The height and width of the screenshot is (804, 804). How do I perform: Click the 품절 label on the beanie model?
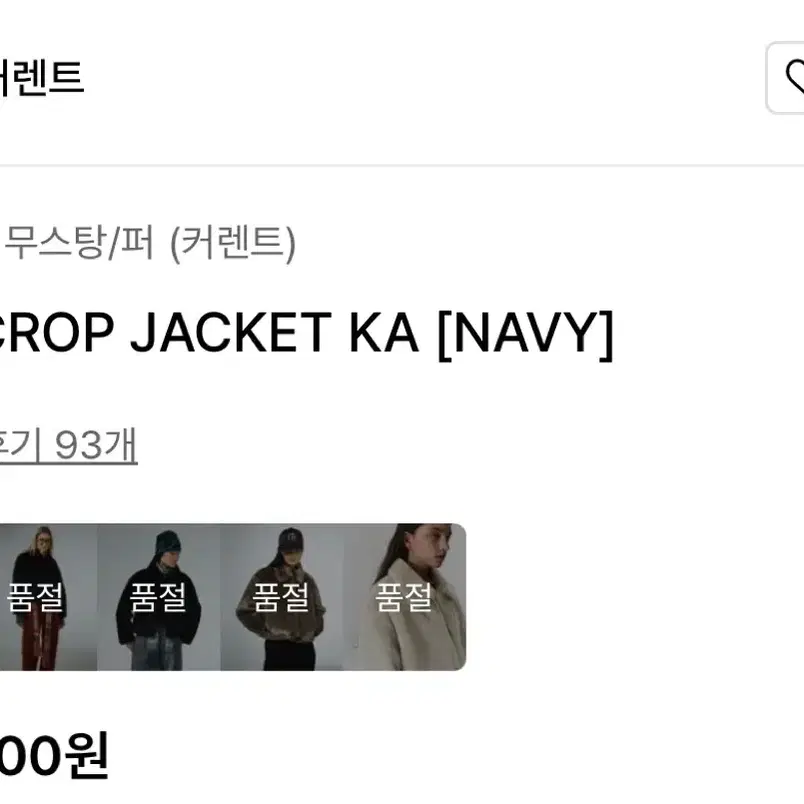tap(158, 597)
